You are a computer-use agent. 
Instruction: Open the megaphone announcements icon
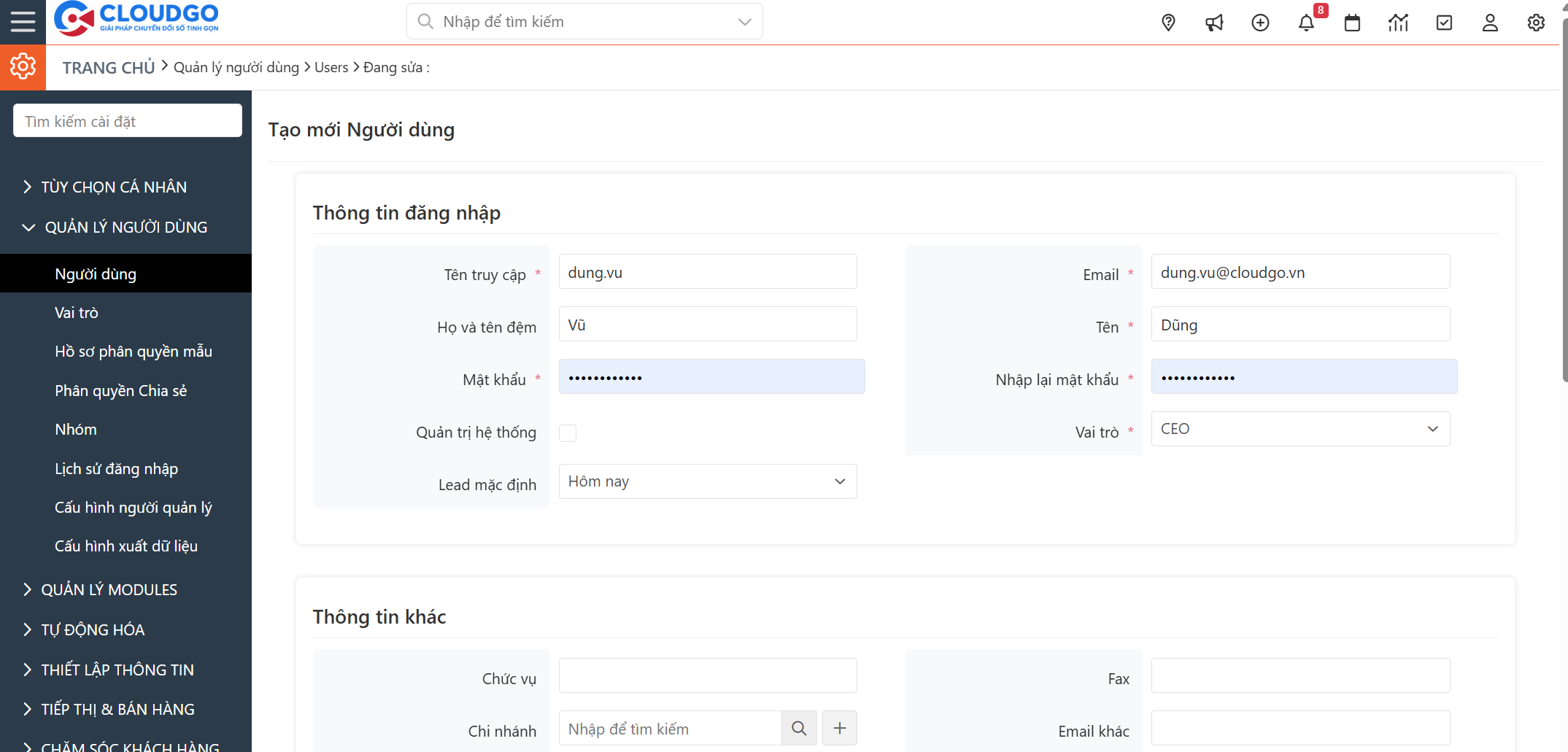[x=1214, y=23]
